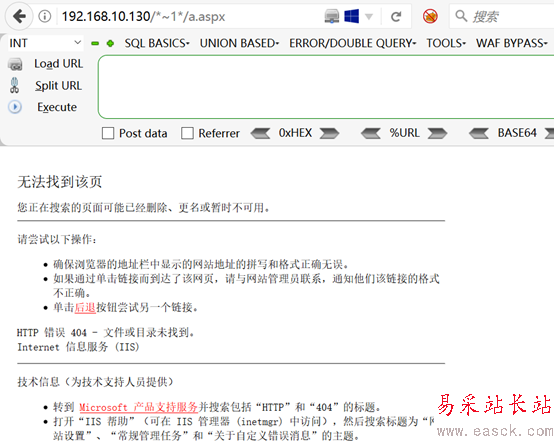Click the Execute play icon
Viewport: 554px width, 446px height.
15,107
